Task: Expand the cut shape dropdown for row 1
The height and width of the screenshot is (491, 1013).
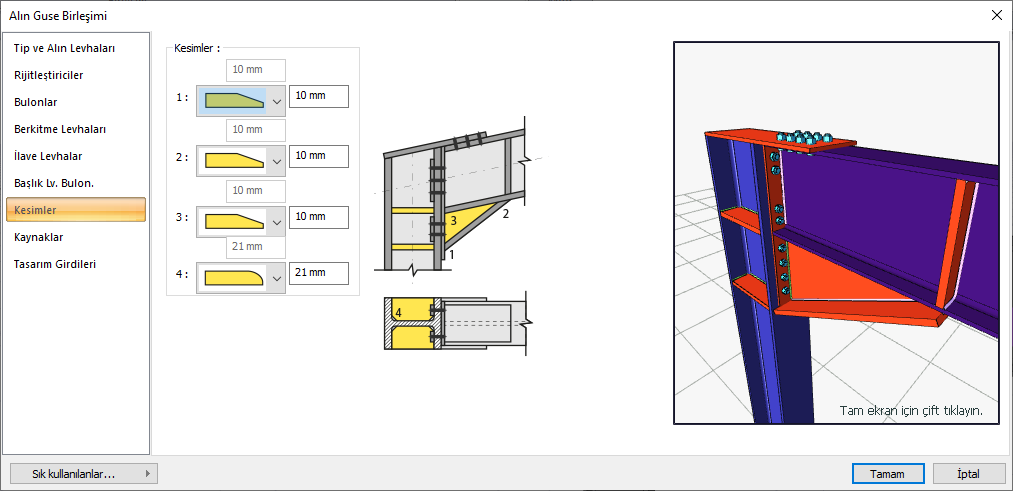Action: click(x=277, y=101)
